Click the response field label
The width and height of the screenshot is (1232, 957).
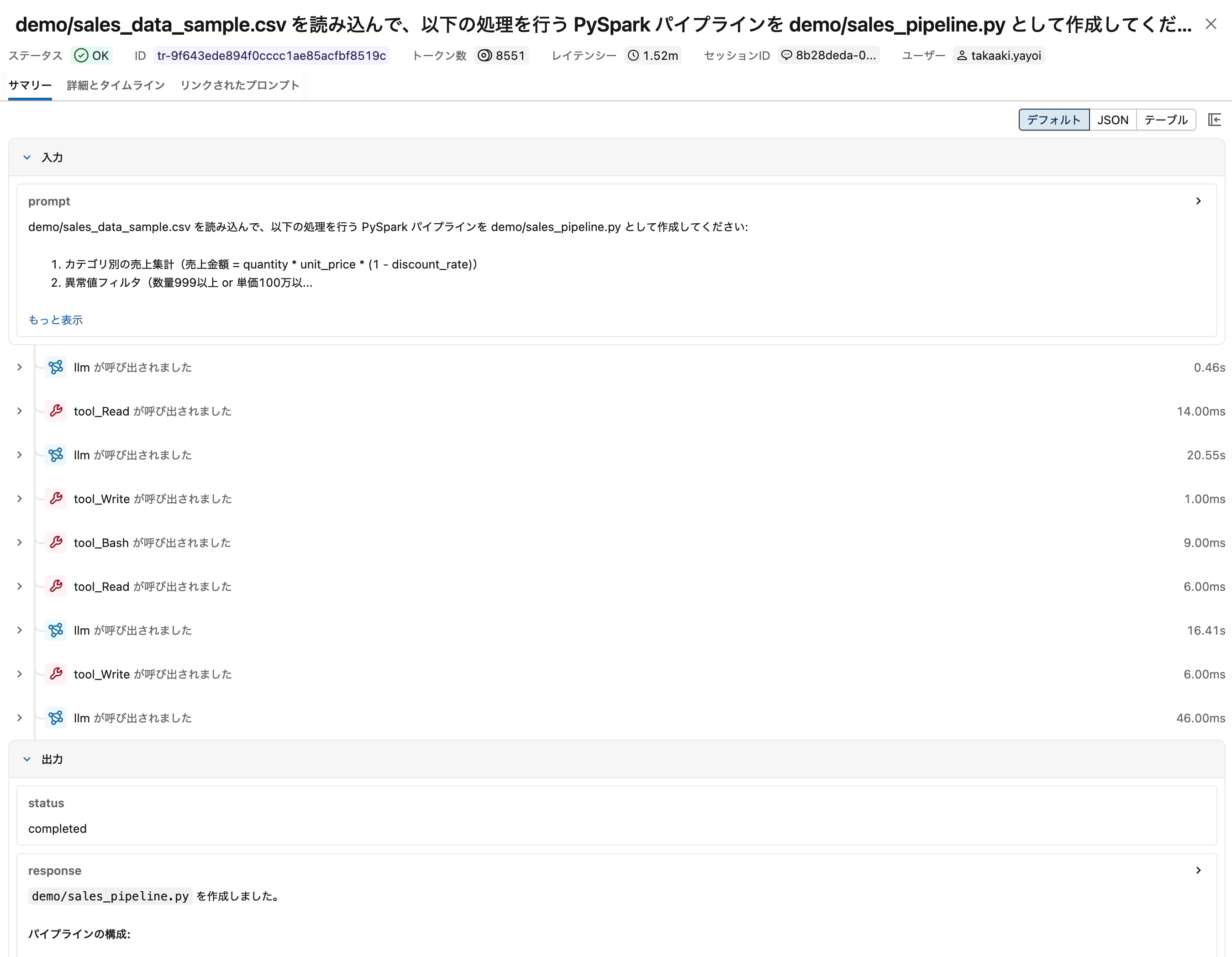point(55,871)
